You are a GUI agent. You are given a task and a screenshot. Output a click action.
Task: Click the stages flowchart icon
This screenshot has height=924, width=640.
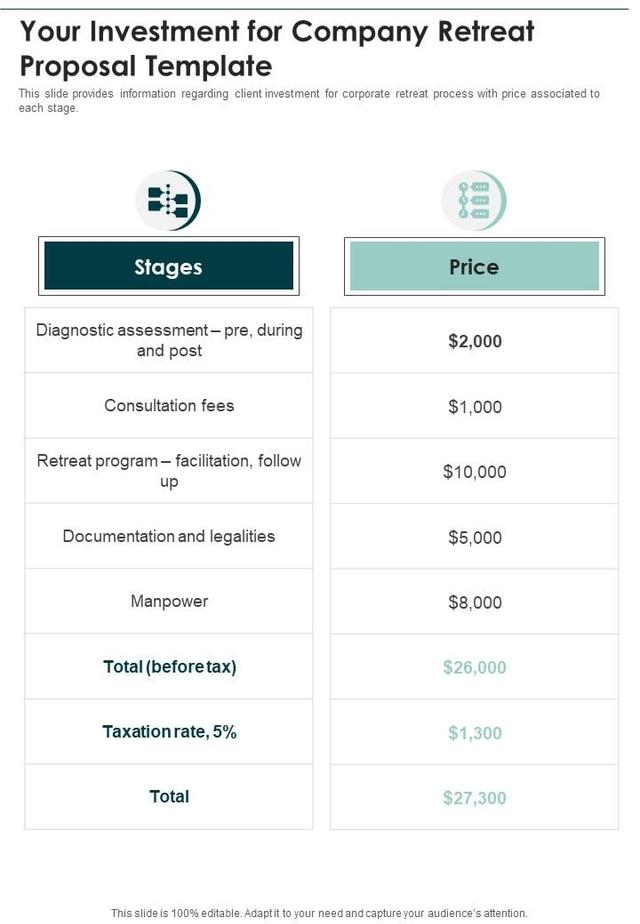[x=168, y=200]
